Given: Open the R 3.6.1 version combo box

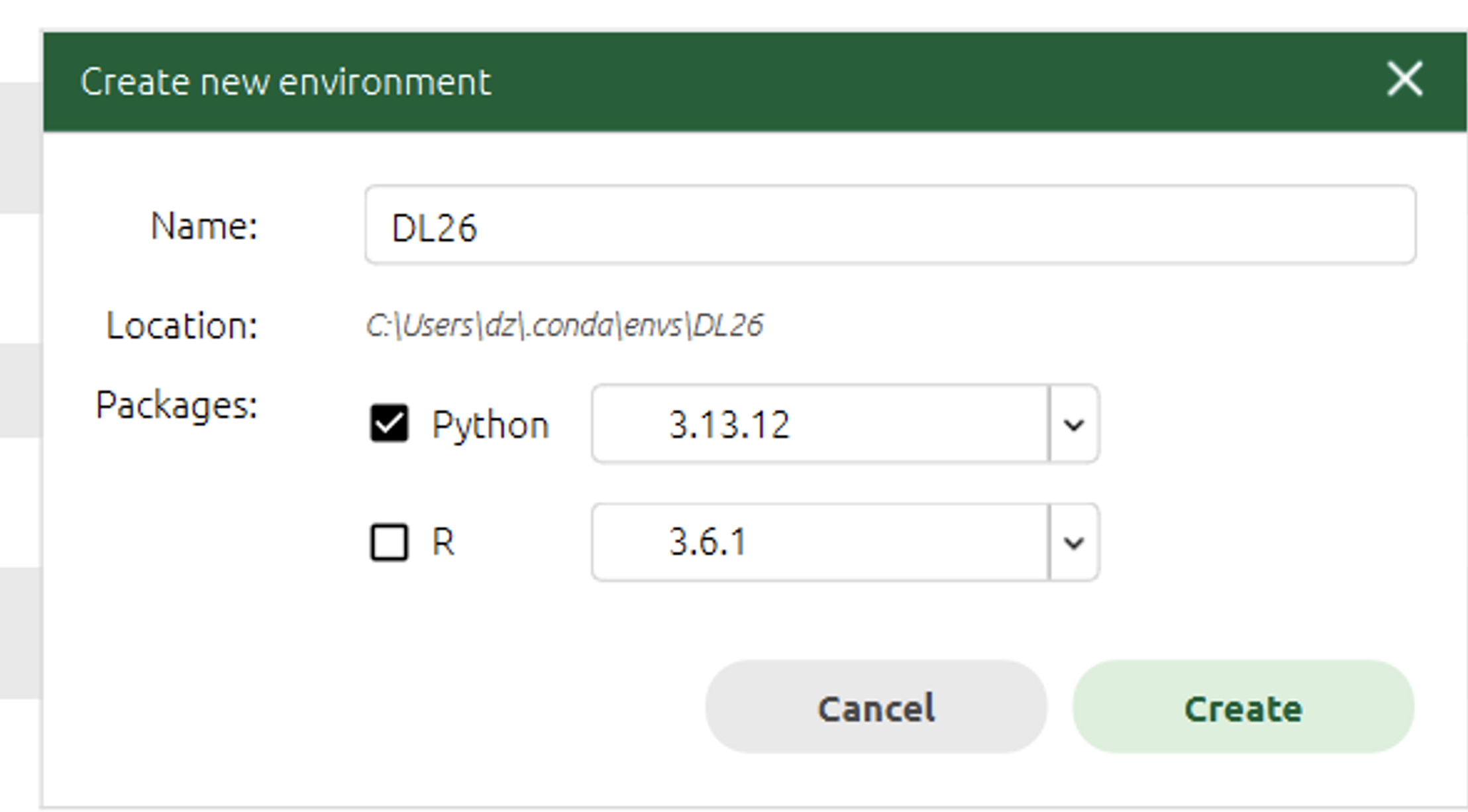Looking at the screenshot, I should (x=845, y=542).
